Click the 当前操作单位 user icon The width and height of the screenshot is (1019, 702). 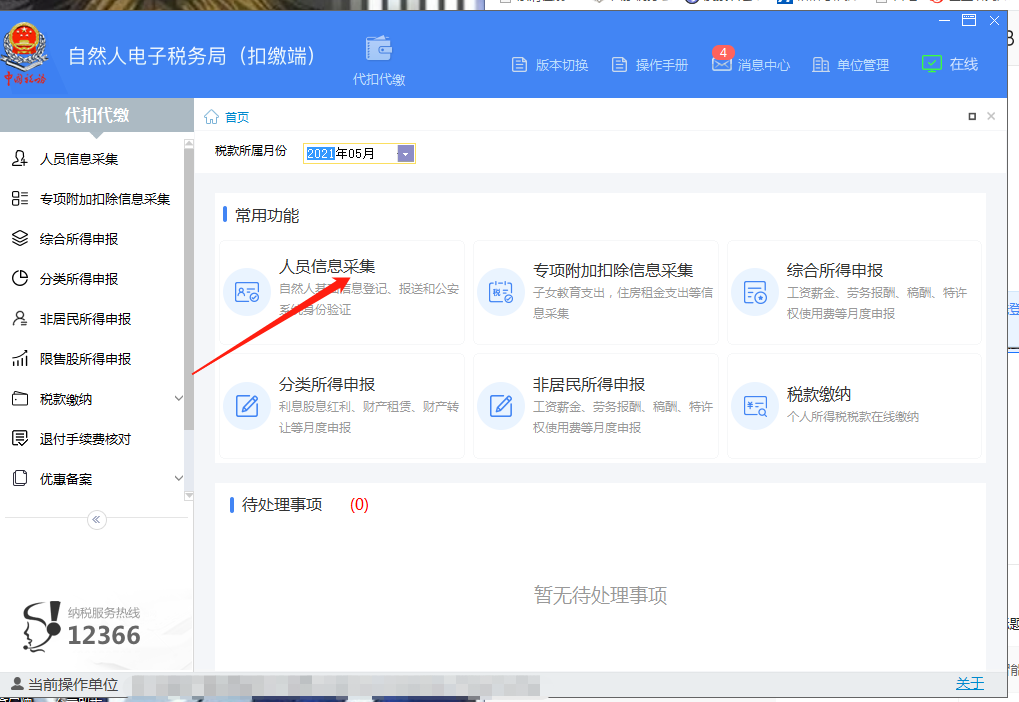coord(18,684)
